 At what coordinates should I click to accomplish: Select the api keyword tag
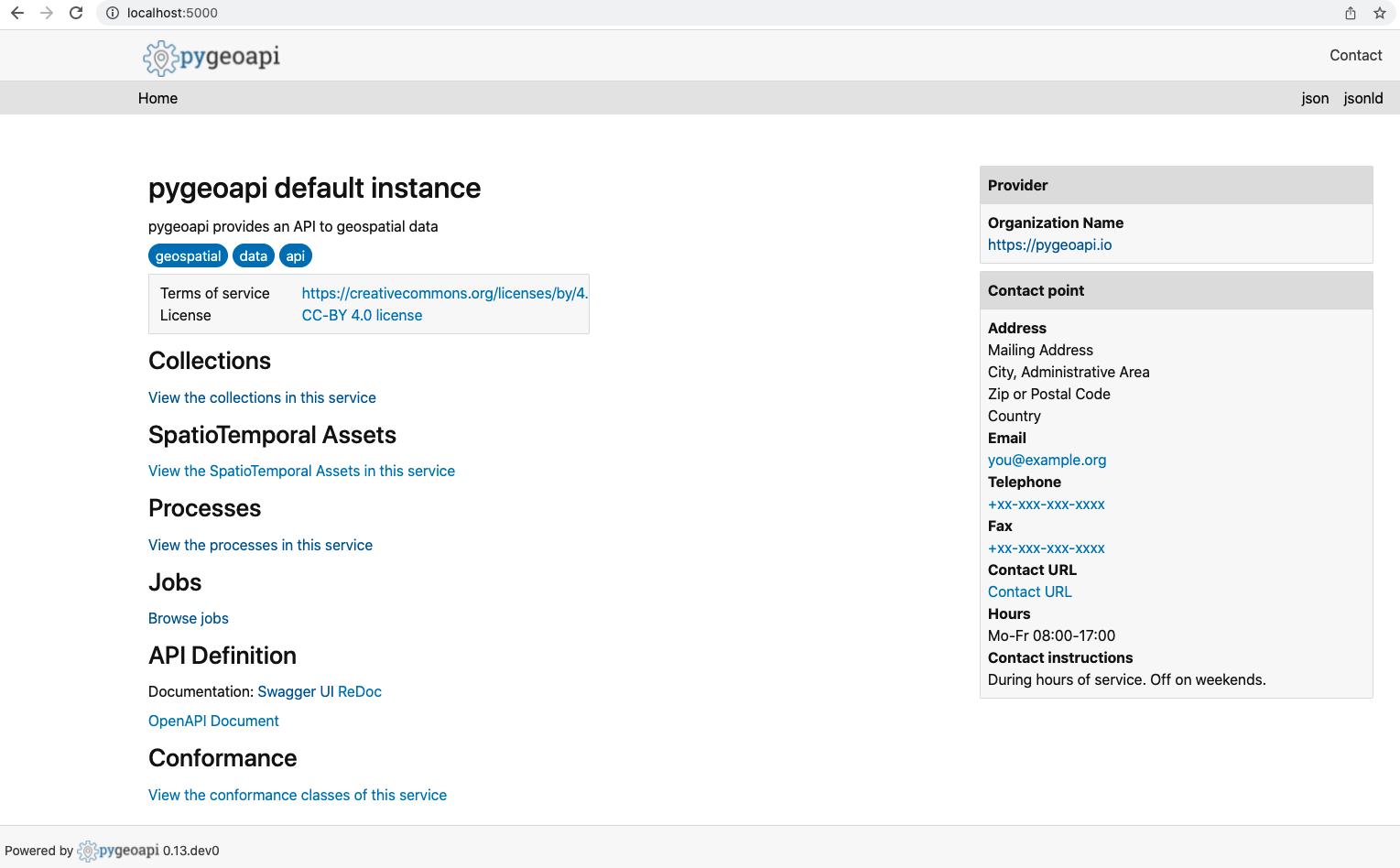tap(296, 256)
